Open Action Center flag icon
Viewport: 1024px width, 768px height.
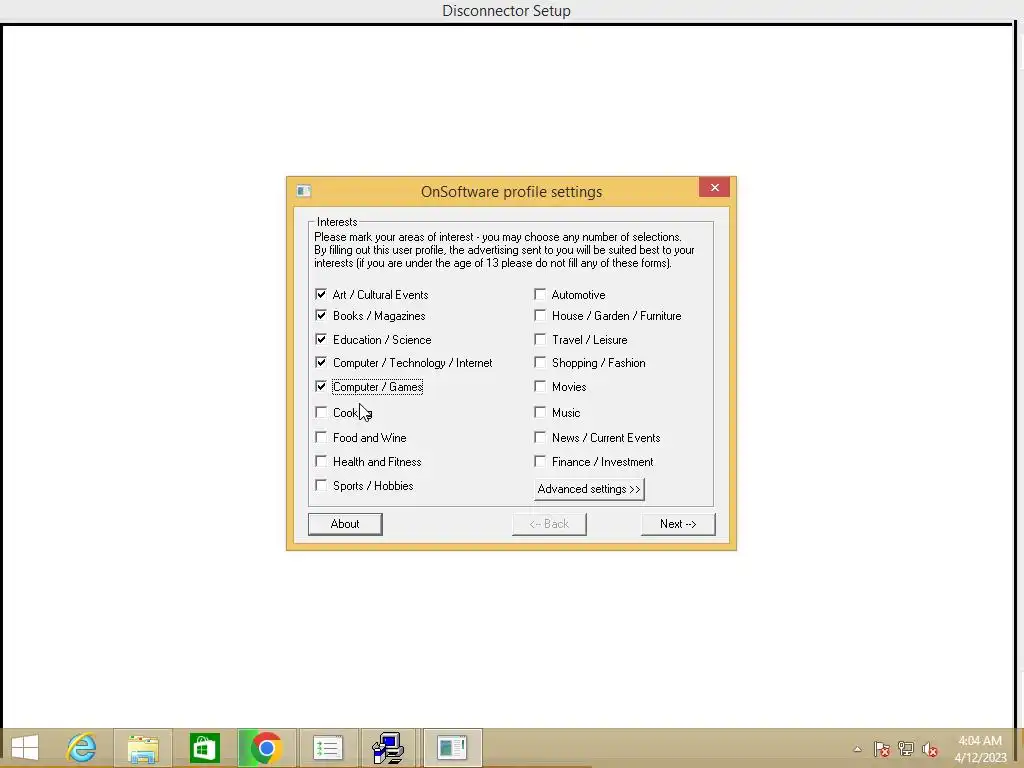(x=882, y=748)
